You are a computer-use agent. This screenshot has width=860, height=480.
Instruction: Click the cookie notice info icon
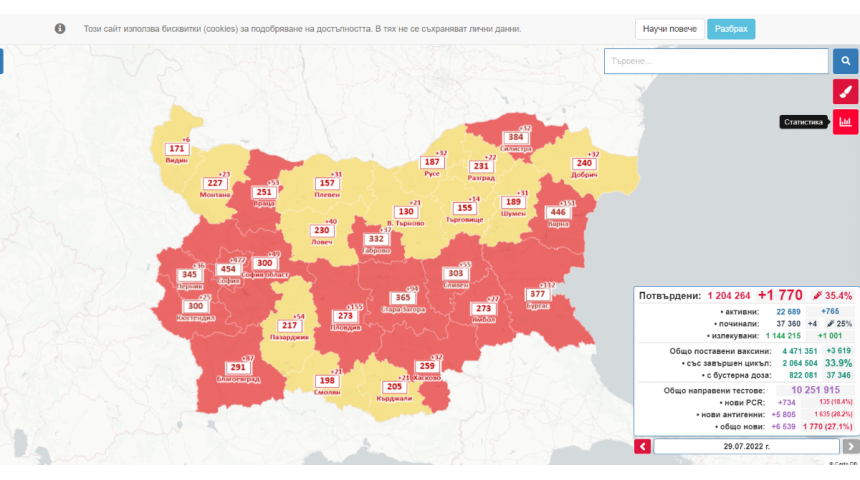point(60,29)
